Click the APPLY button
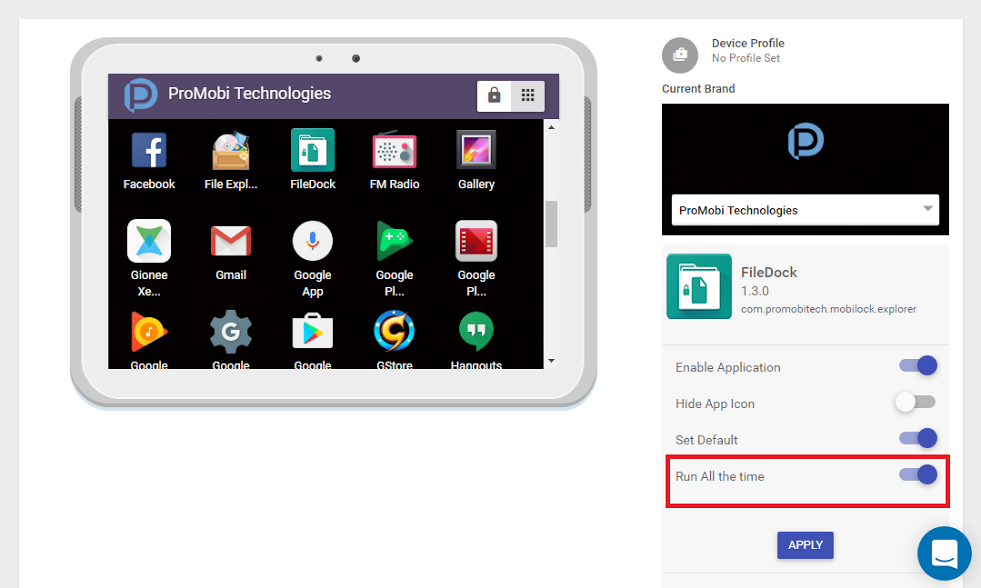Screen dimensions: 981x588 [805, 545]
